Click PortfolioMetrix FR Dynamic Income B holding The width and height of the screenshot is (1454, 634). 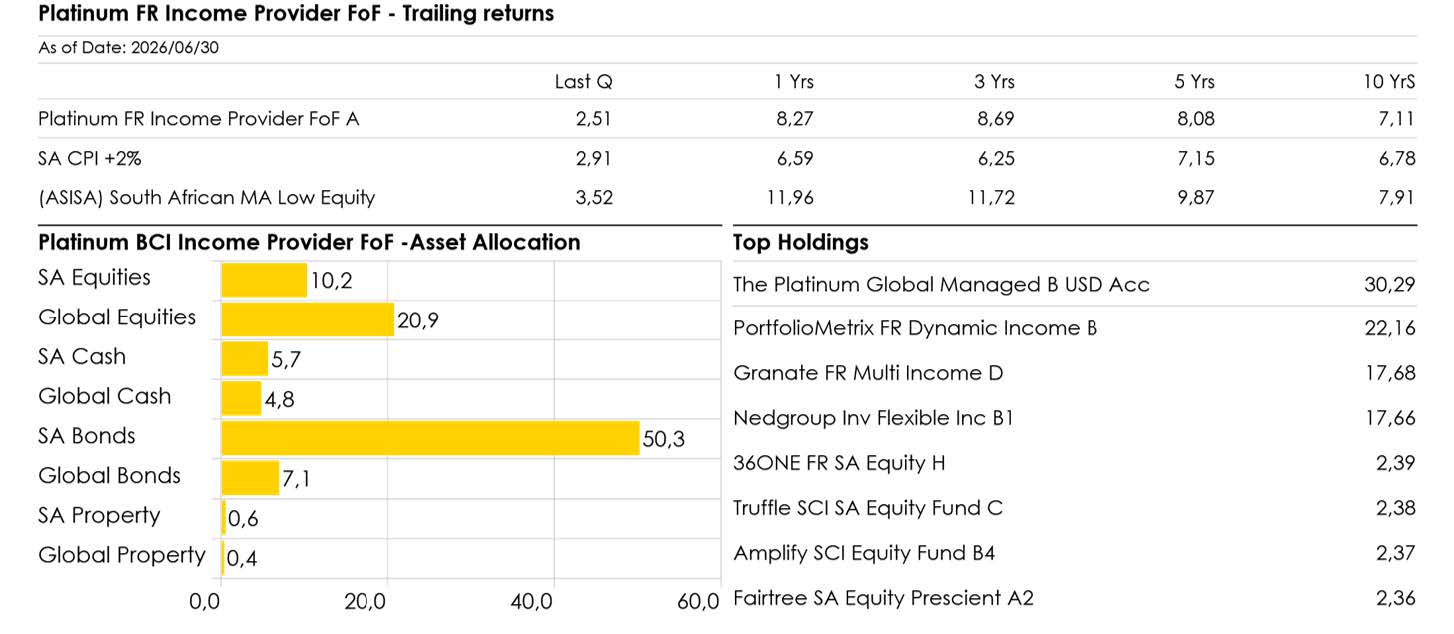click(915, 328)
